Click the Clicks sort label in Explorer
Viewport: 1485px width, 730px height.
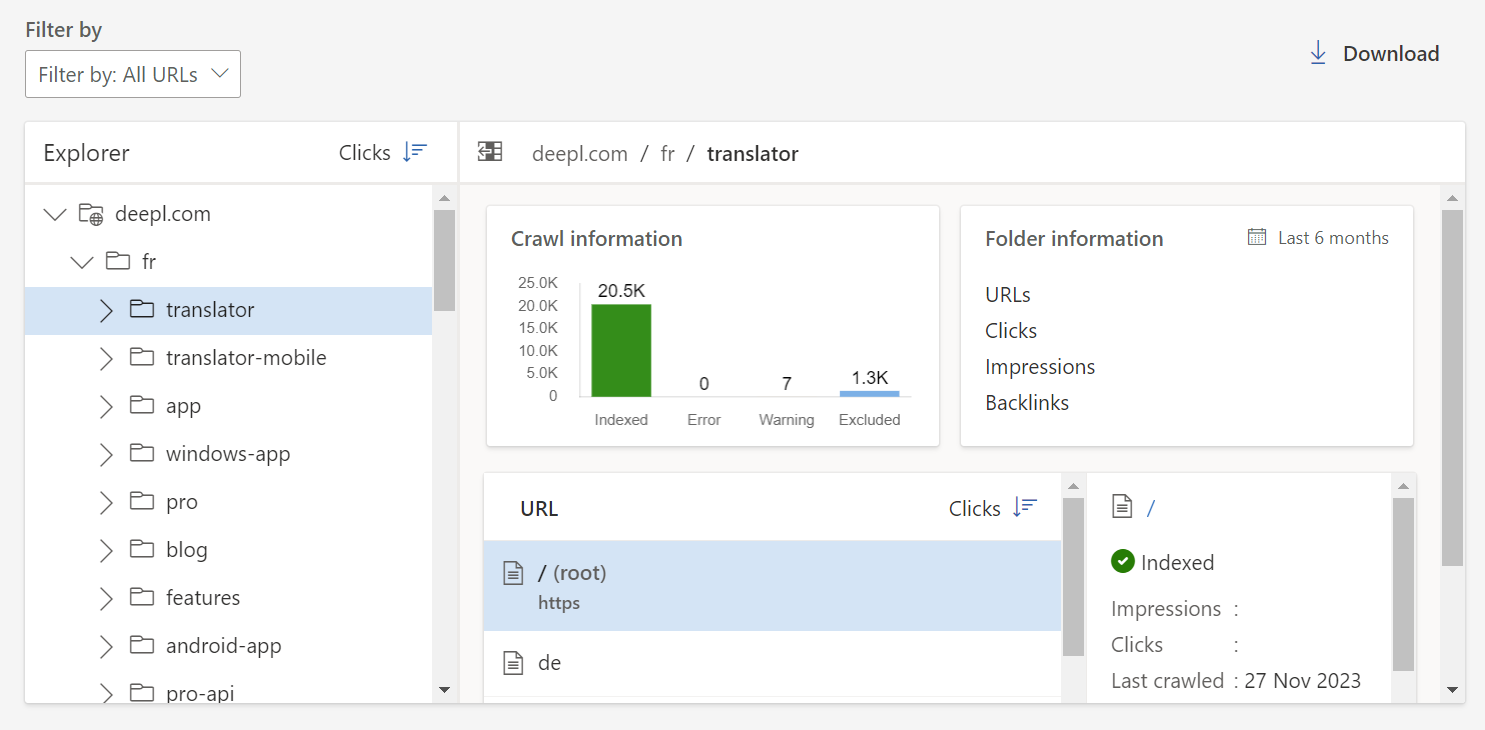(x=364, y=153)
